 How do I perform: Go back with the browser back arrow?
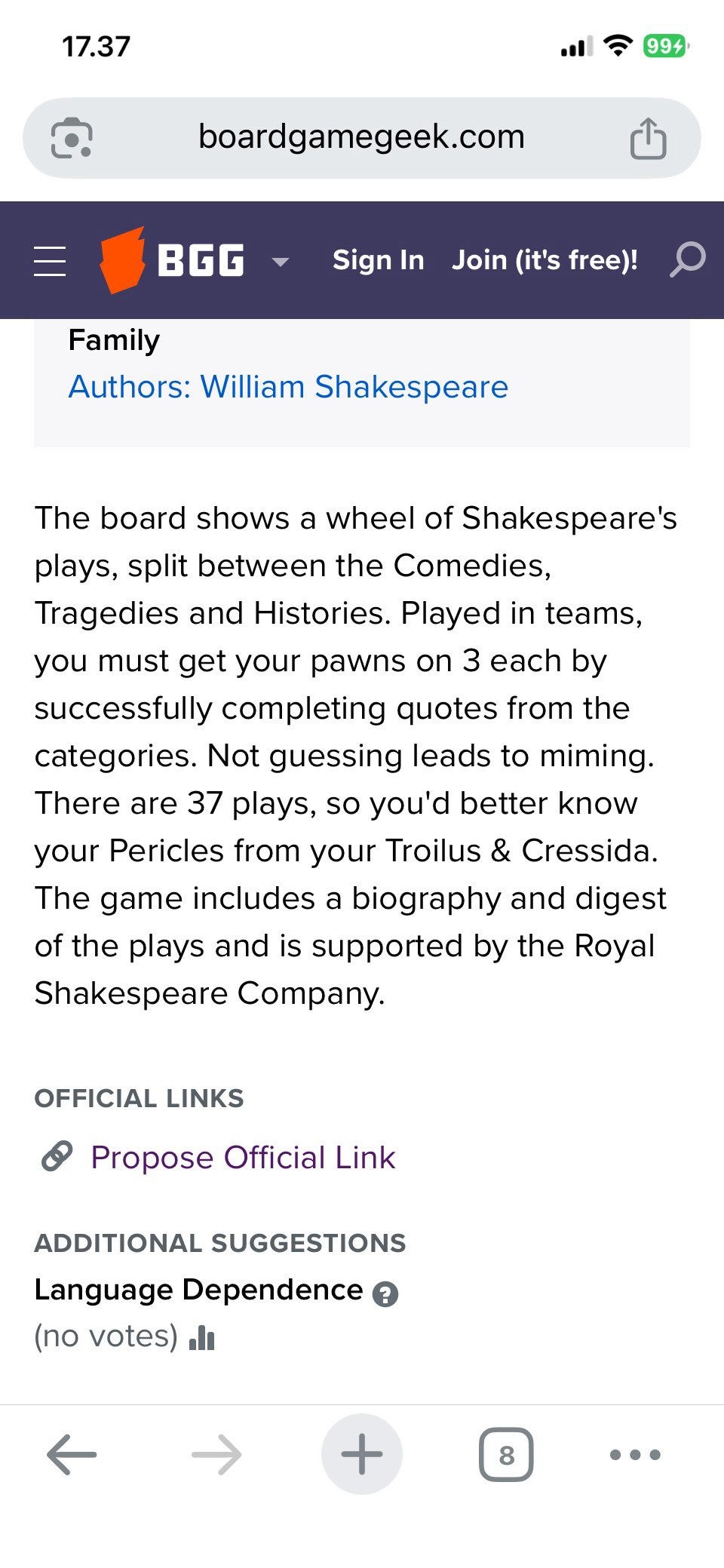(72, 1453)
